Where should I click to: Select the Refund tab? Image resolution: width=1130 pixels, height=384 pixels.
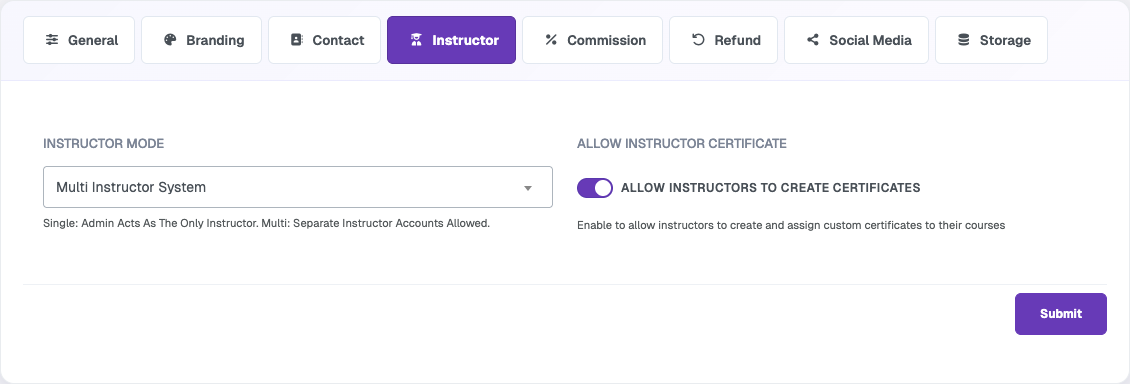pyautogui.click(x=724, y=40)
